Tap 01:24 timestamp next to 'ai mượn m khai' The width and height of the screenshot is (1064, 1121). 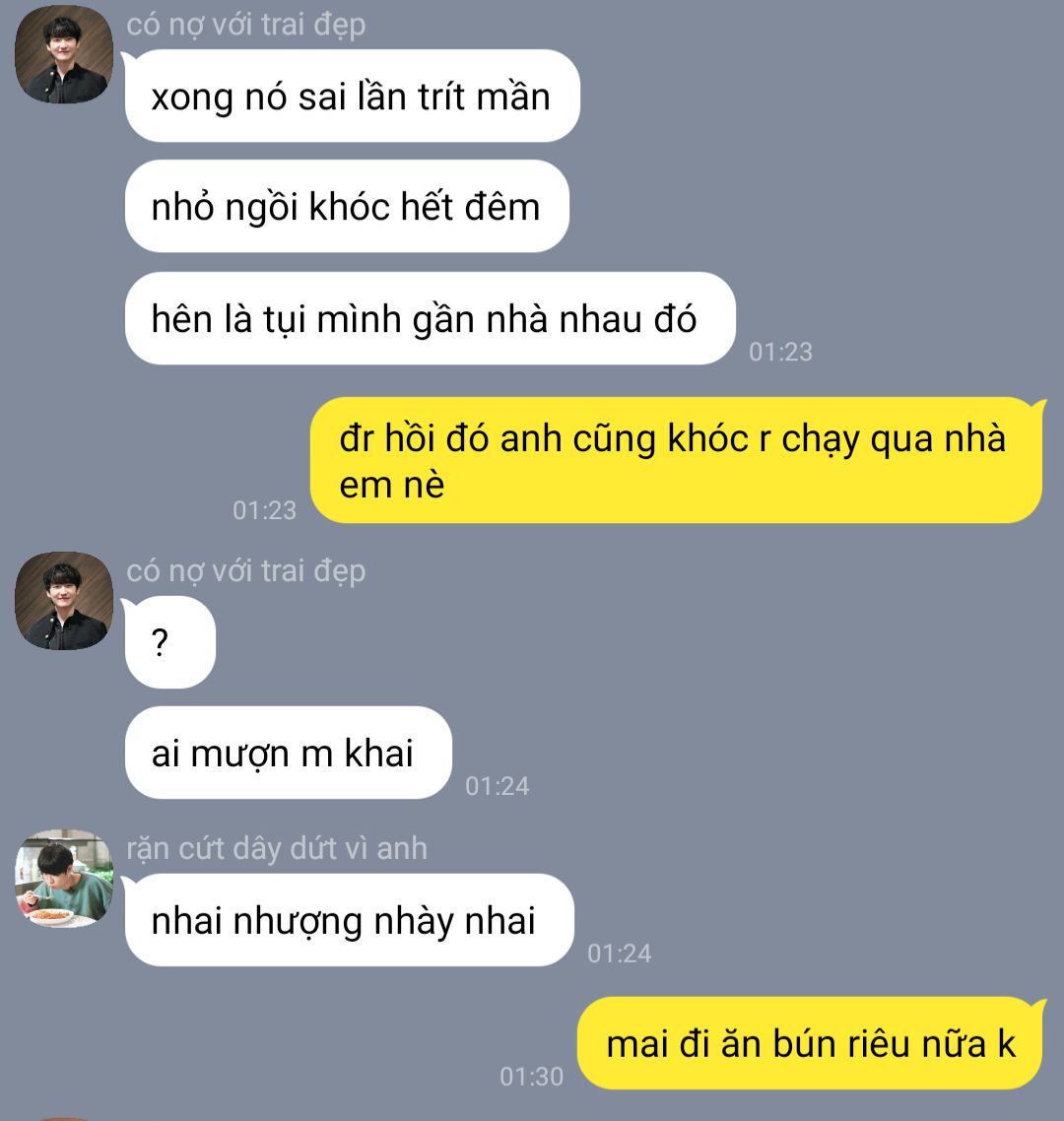pyautogui.click(x=497, y=786)
